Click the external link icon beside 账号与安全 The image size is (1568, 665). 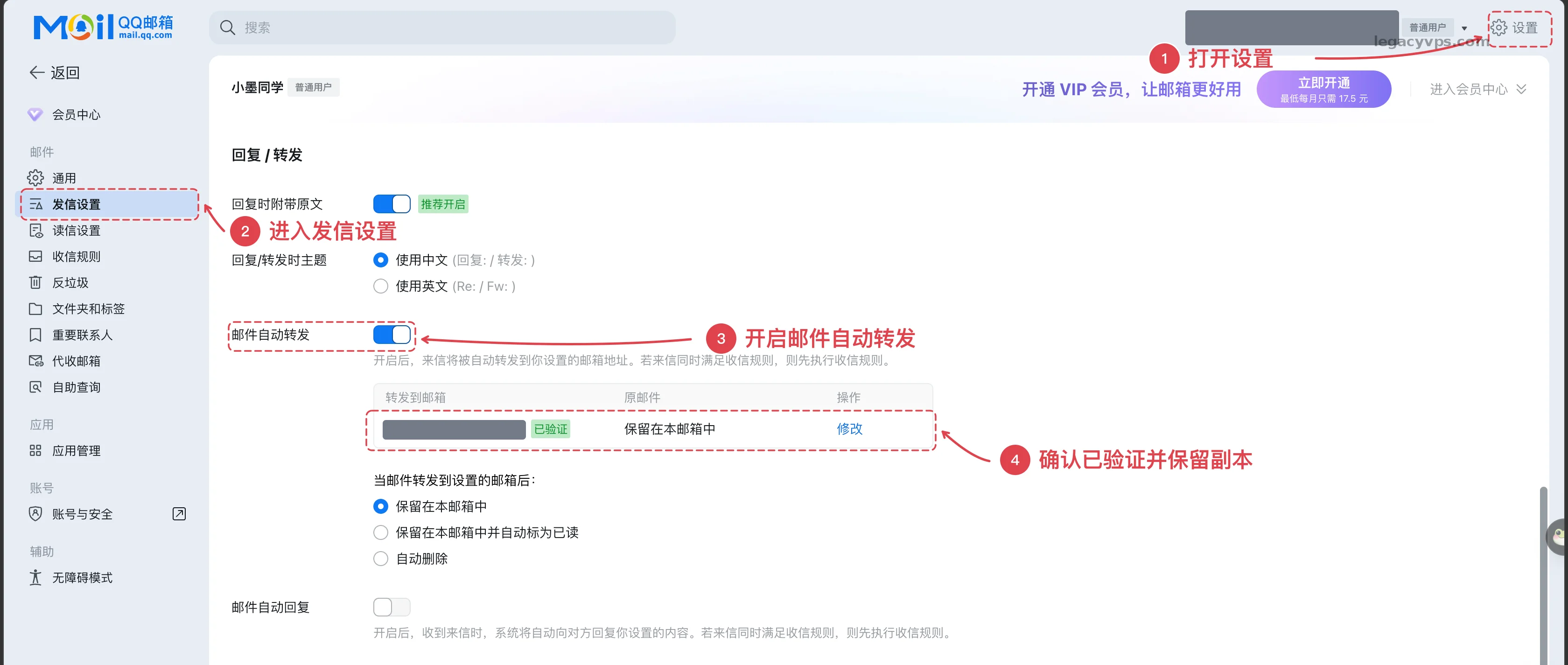pyautogui.click(x=179, y=514)
